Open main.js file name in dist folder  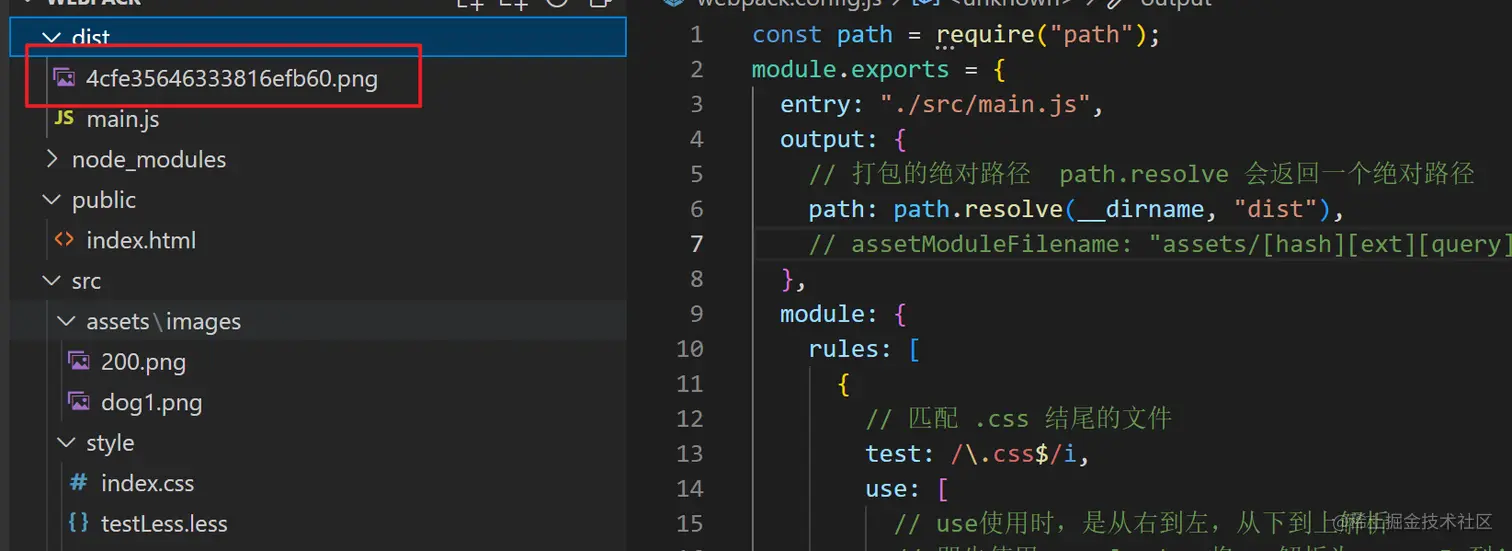point(123,119)
